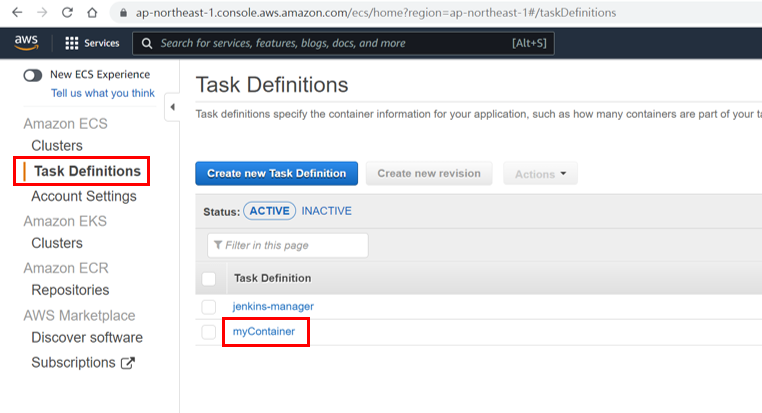Click the Subscriptions external link icon

pyautogui.click(x=128, y=363)
